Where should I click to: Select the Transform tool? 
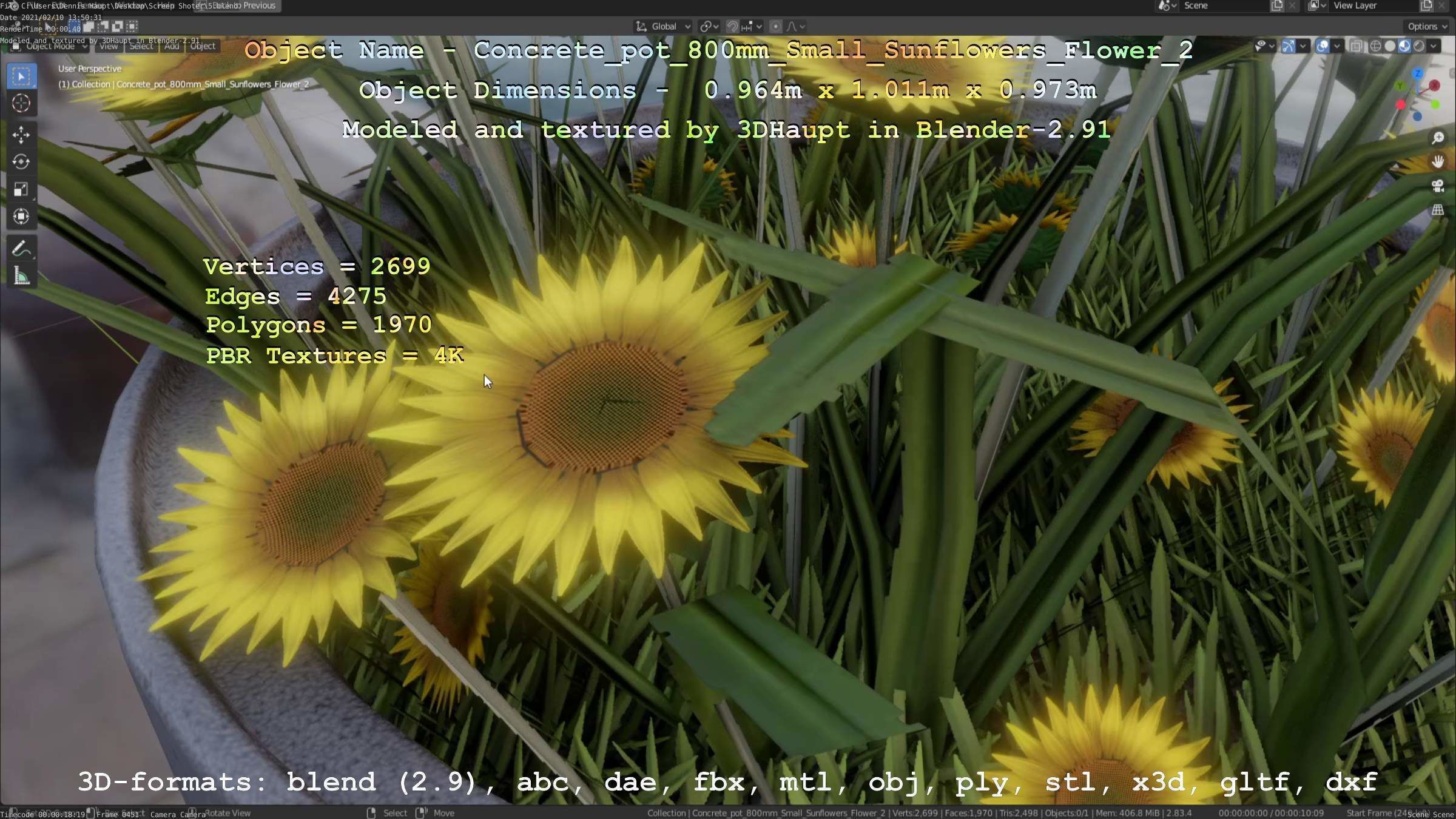[21, 217]
